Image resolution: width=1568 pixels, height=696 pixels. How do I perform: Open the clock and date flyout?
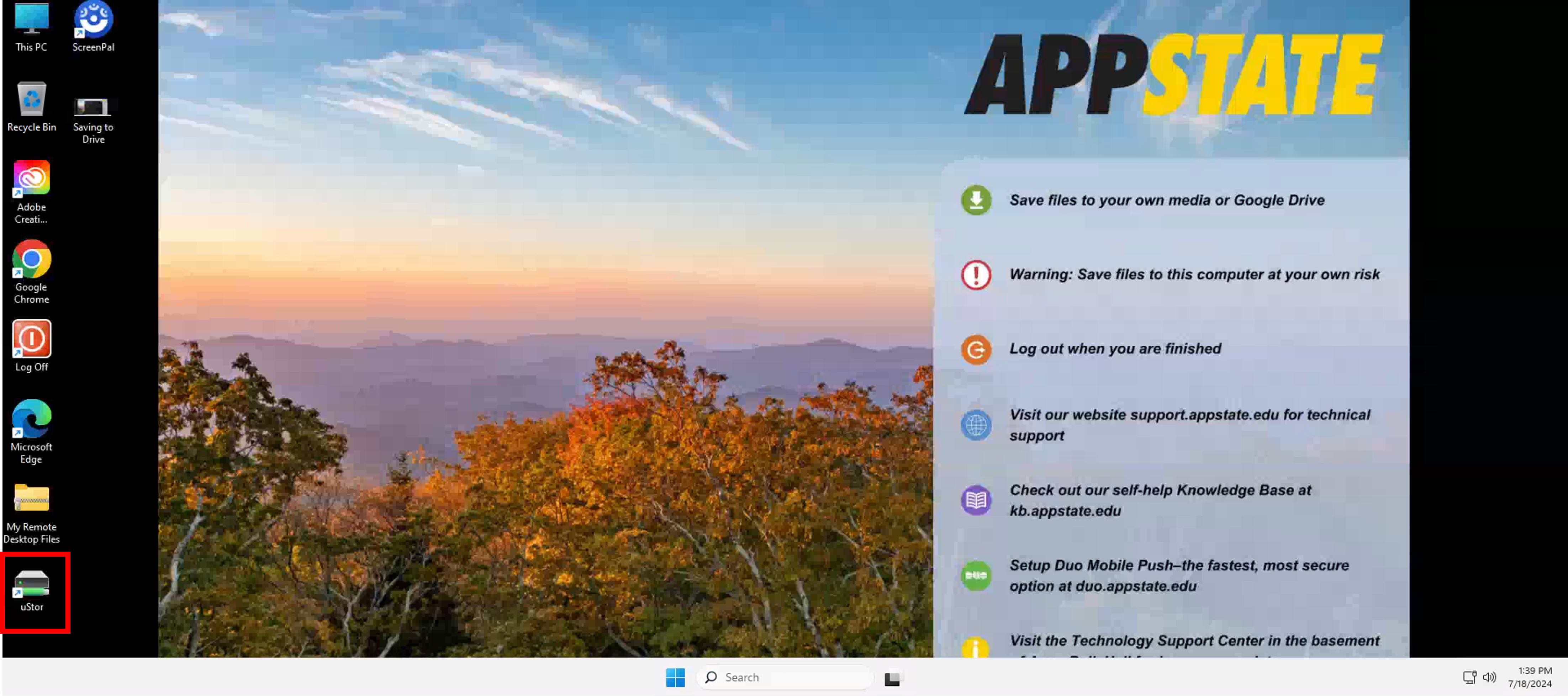click(x=1529, y=677)
